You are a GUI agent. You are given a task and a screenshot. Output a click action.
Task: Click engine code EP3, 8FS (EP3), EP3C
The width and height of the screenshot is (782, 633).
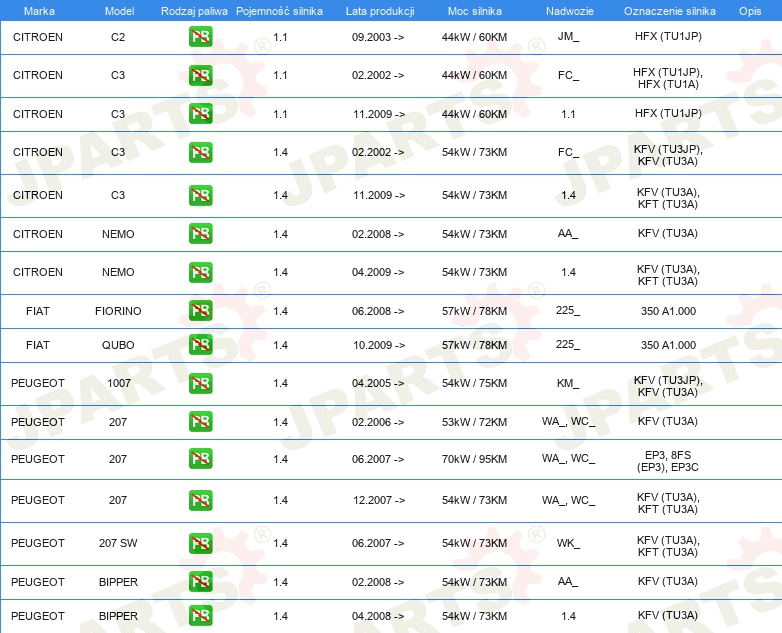click(668, 461)
